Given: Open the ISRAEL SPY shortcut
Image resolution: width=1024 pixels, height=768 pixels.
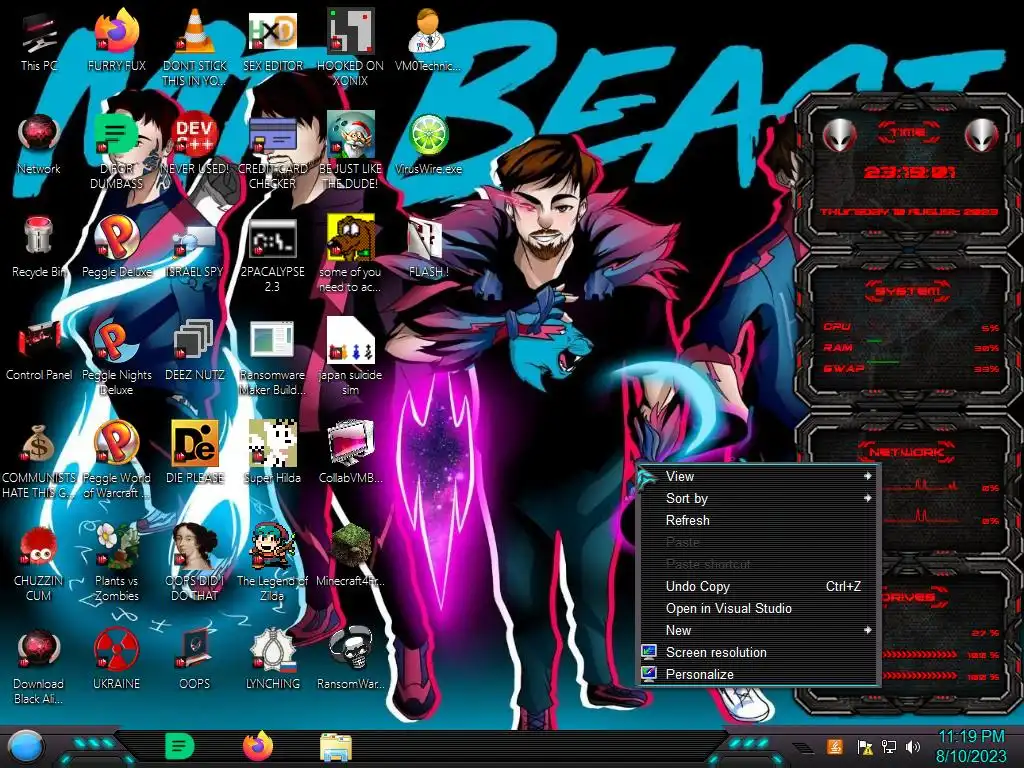Looking at the screenshot, I should 195,251.
